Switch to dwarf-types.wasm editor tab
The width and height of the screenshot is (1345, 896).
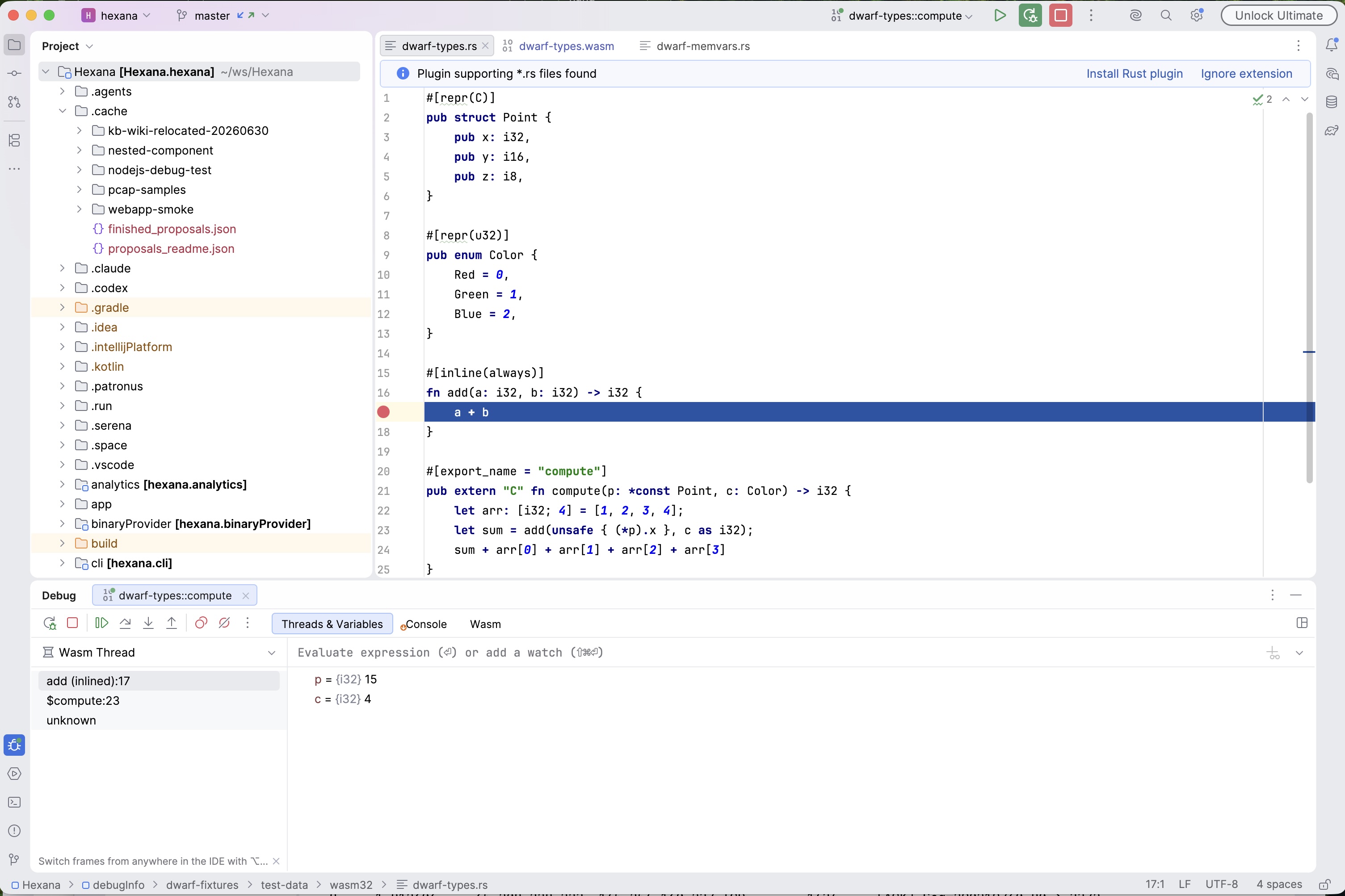pyautogui.click(x=559, y=46)
